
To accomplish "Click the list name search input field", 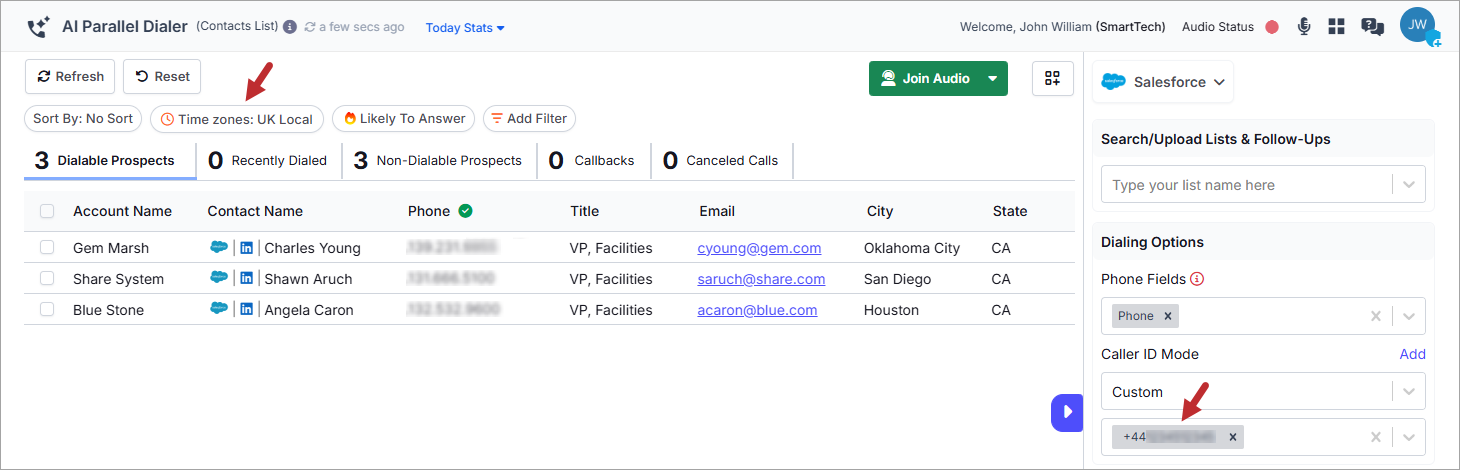I will tap(1248, 185).
